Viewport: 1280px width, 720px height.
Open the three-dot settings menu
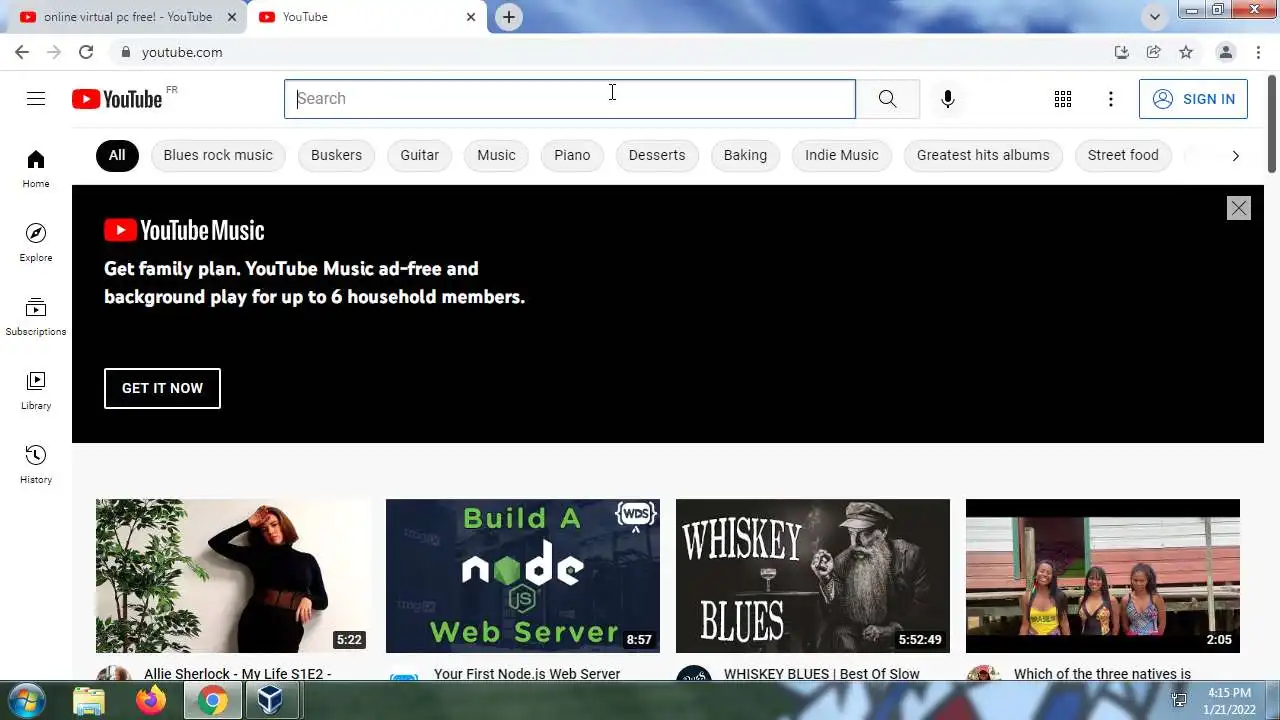click(1111, 99)
